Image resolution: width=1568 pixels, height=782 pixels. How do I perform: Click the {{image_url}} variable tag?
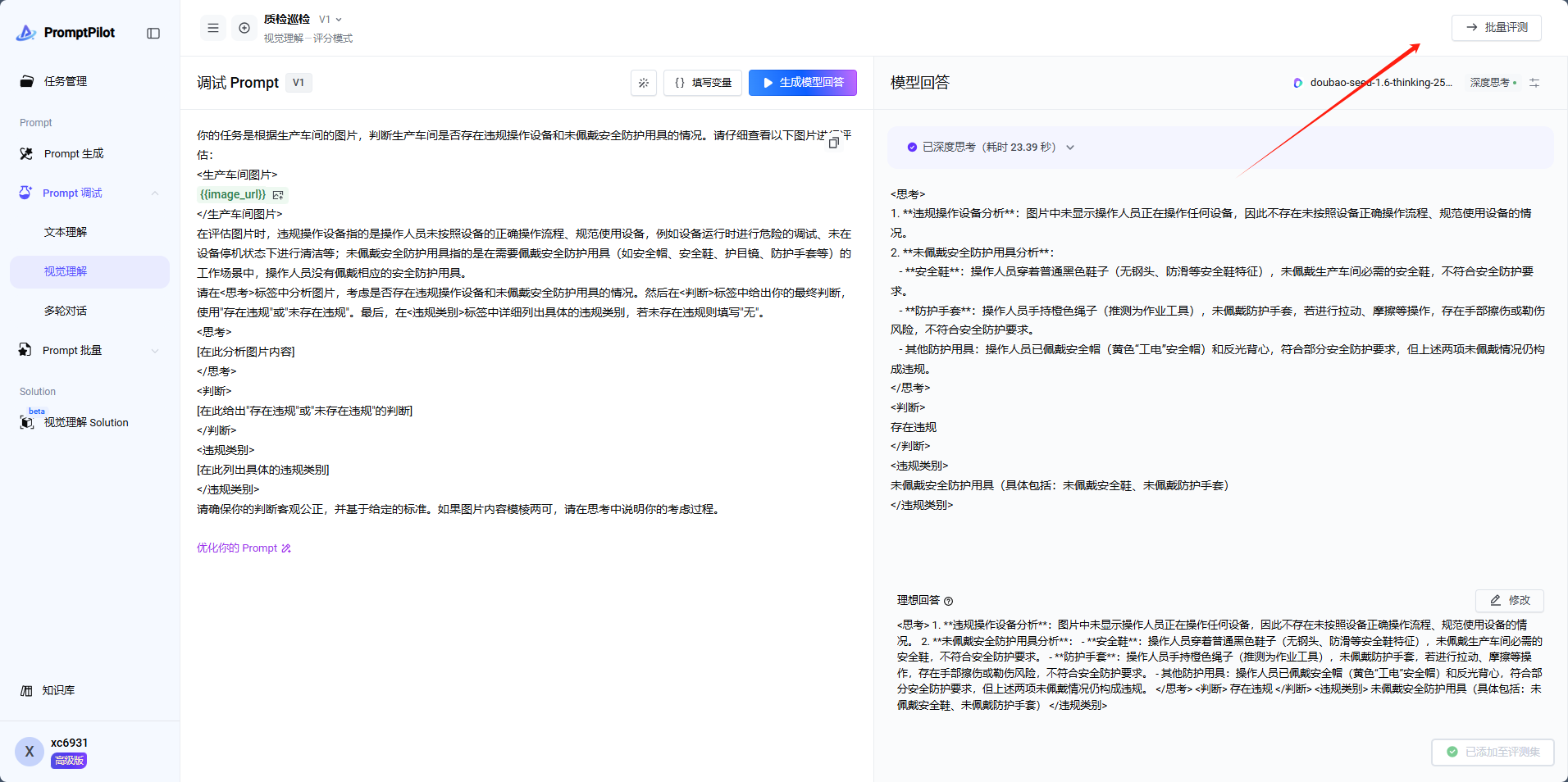click(x=234, y=195)
